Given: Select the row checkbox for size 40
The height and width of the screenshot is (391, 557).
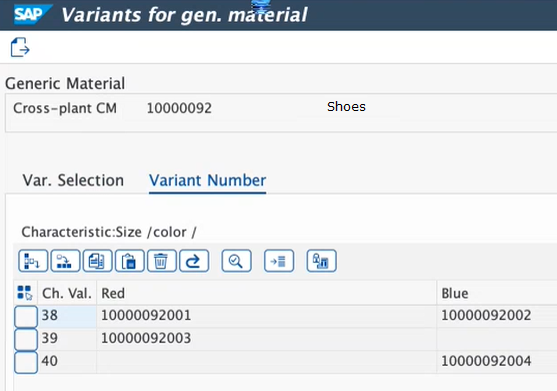Looking at the screenshot, I should coord(26,362).
